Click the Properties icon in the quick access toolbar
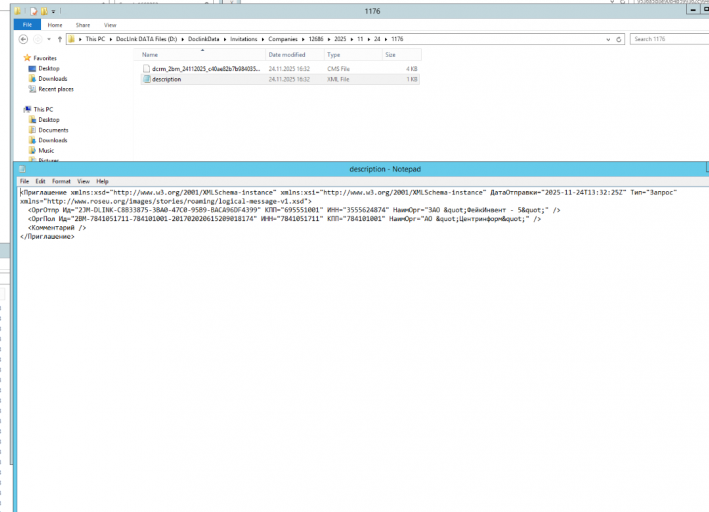709x512 pixels. pyautogui.click(x=34, y=11)
